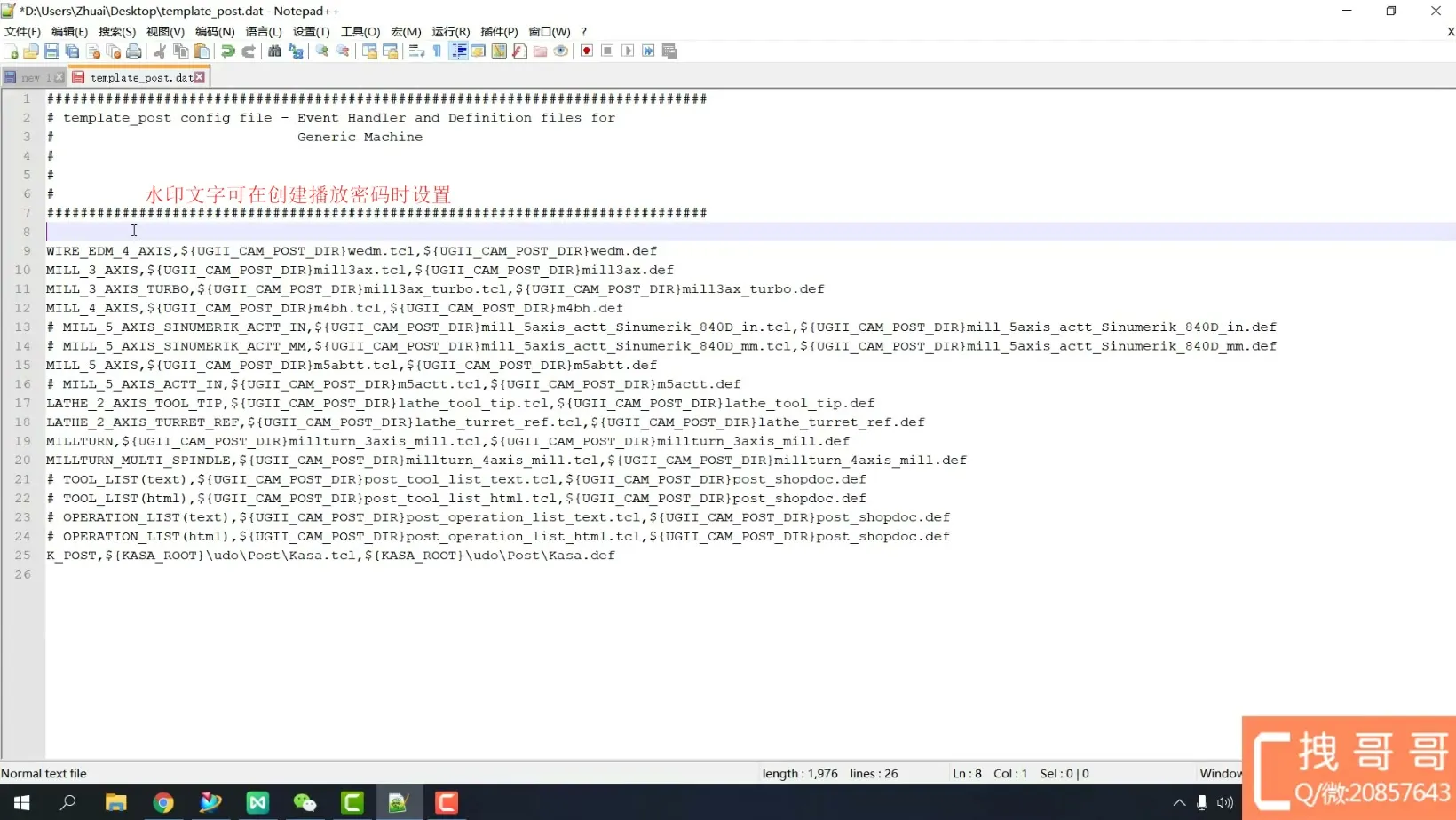Image resolution: width=1456 pixels, height=820 pixels.
Task: Open Find with the binoculars icon
Action: [274, 51]
